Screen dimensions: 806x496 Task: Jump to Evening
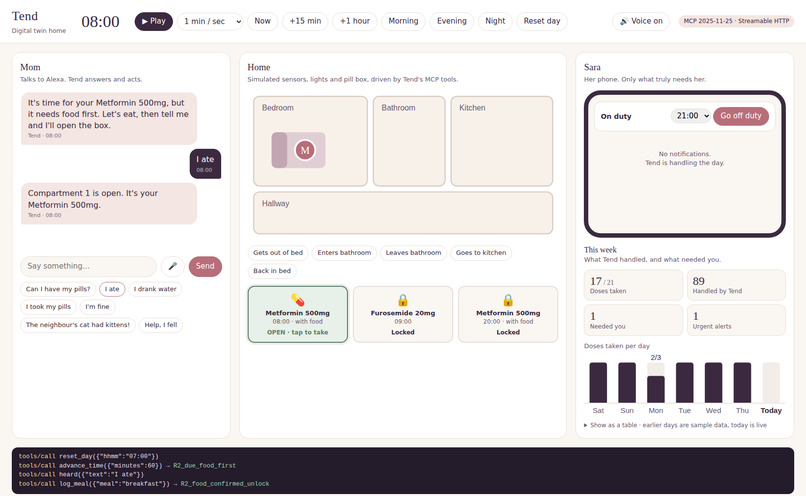coord(452,21)
